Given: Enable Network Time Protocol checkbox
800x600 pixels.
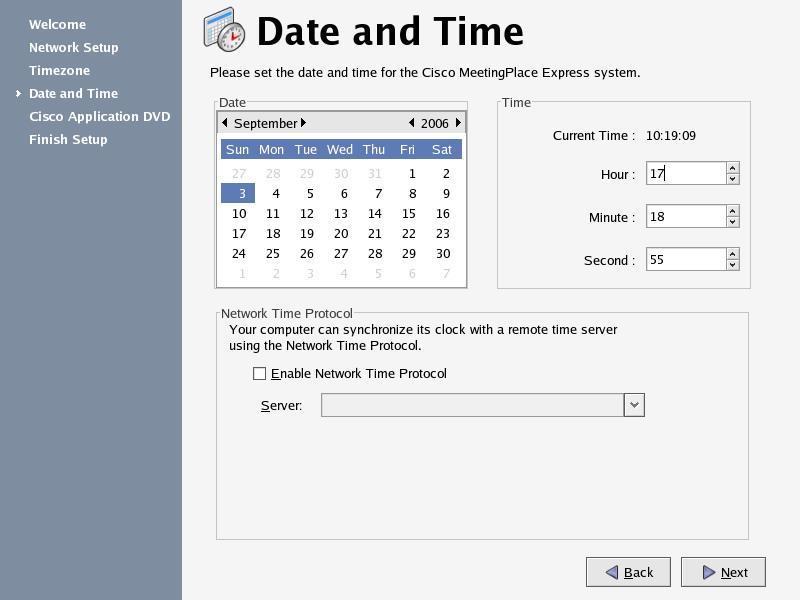Looking at the screenshot, I should [x=259, y=373].
